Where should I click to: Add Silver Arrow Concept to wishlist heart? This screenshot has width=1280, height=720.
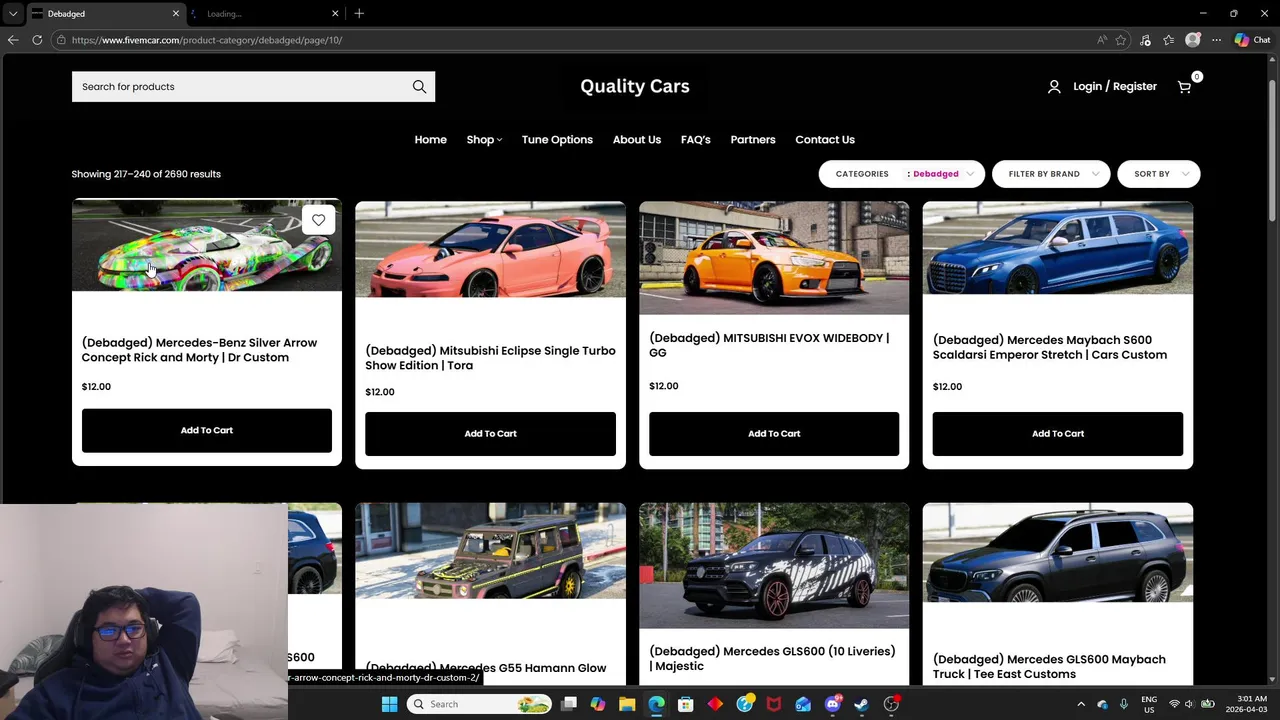click(x=318, y=220)
